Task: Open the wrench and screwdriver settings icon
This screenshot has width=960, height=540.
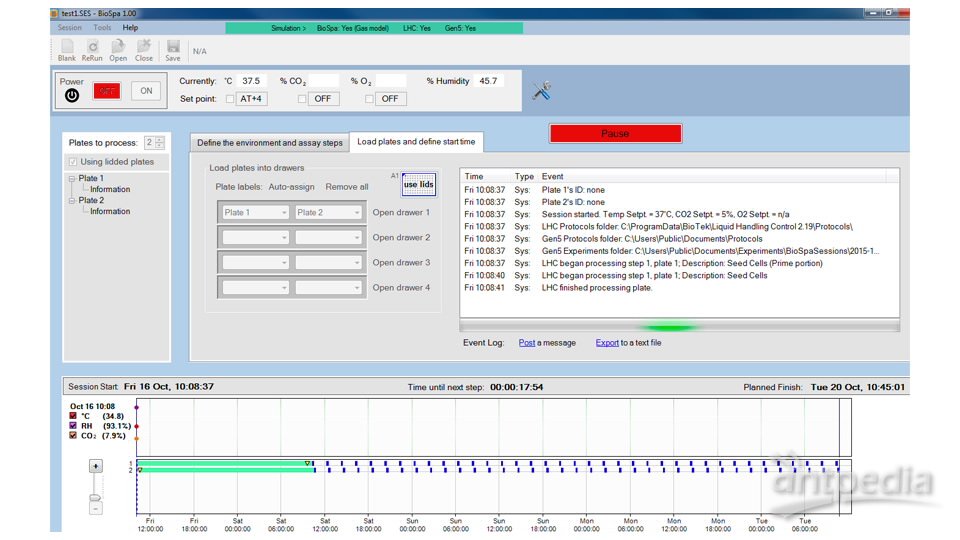Action: coord(542,91)
